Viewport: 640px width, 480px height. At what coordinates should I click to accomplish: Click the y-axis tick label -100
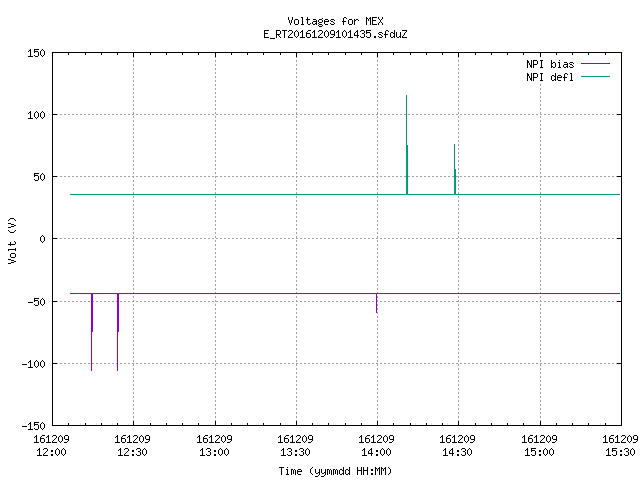pos(33,364)
